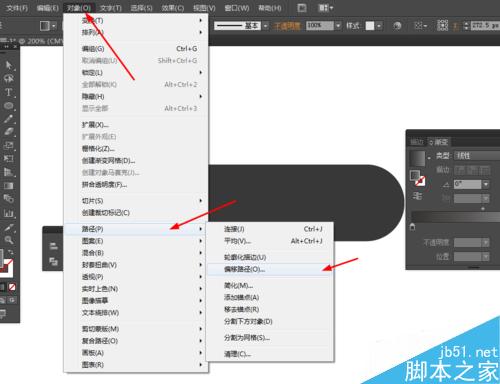Open the gradient angle 0° dropdown
The height and width of the screenshot is (384, 500).
486,184
